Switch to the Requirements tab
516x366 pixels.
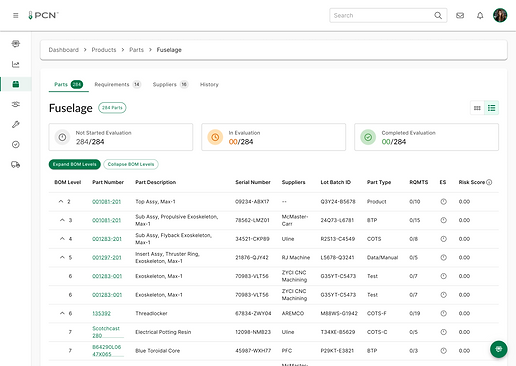click(x=118, y=85)
